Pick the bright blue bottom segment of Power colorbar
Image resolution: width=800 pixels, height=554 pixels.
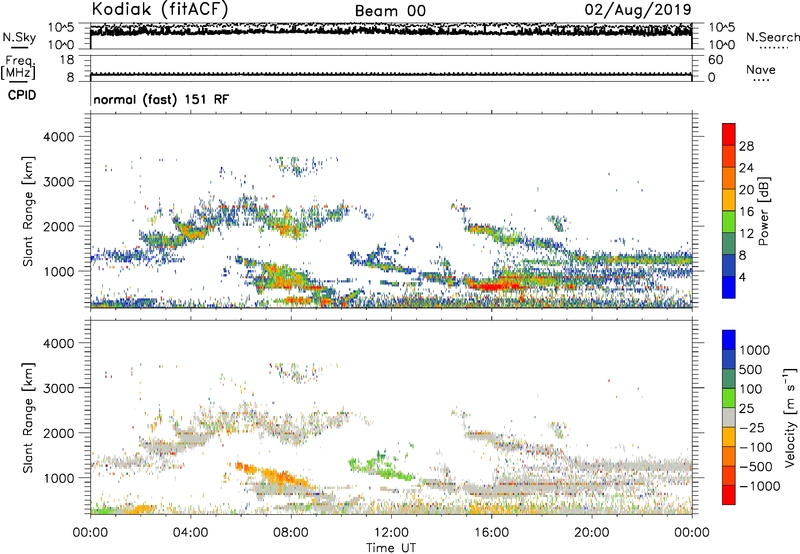tap(729, 287)
